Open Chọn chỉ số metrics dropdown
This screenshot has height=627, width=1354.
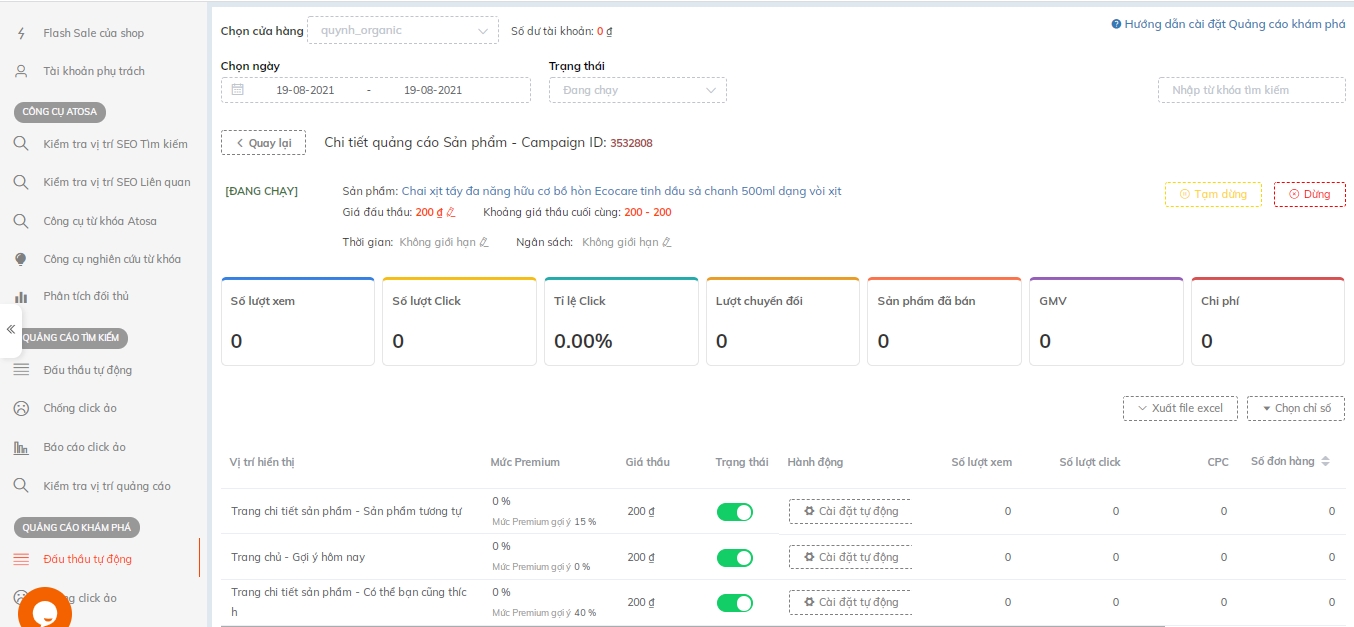click(1295, 408)
